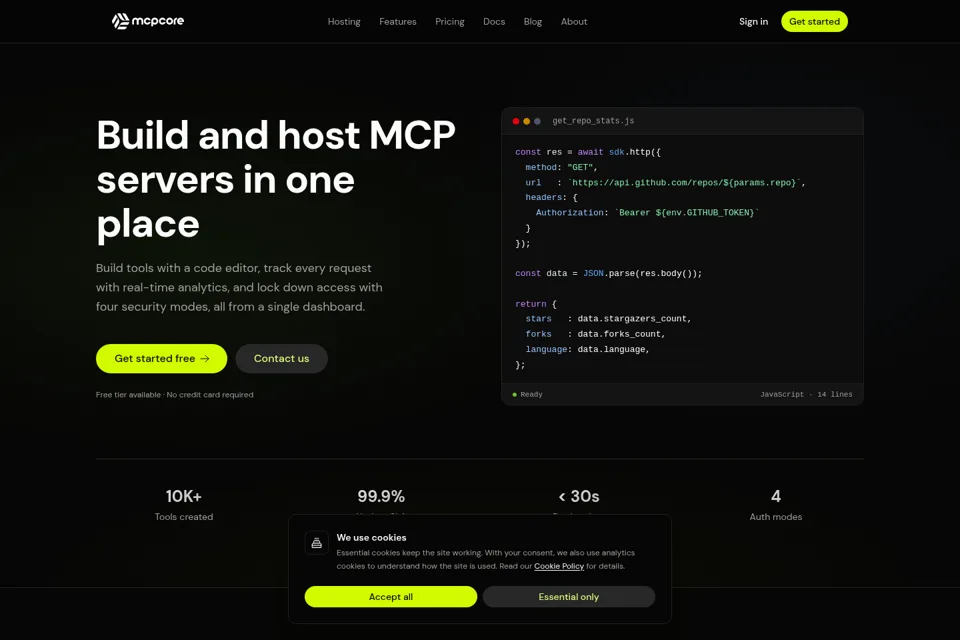Click the 4 Auth modes stat
Viewport: 960px width, 640px height.
[x=776, y=505]
